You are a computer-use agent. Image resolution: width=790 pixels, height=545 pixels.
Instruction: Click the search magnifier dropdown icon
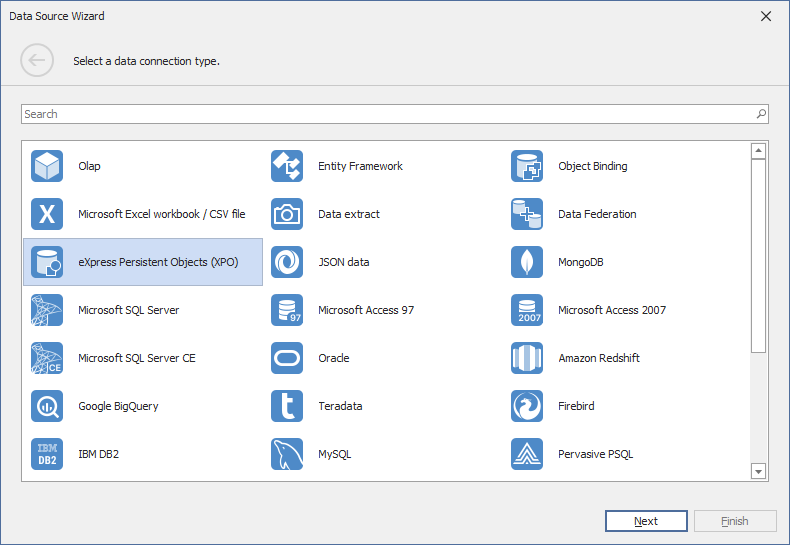click(x=761, y=114)
